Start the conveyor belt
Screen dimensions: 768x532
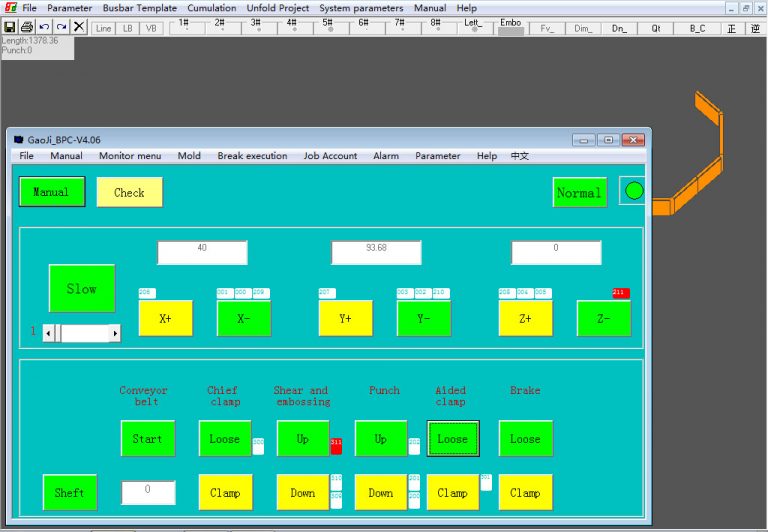147,439
